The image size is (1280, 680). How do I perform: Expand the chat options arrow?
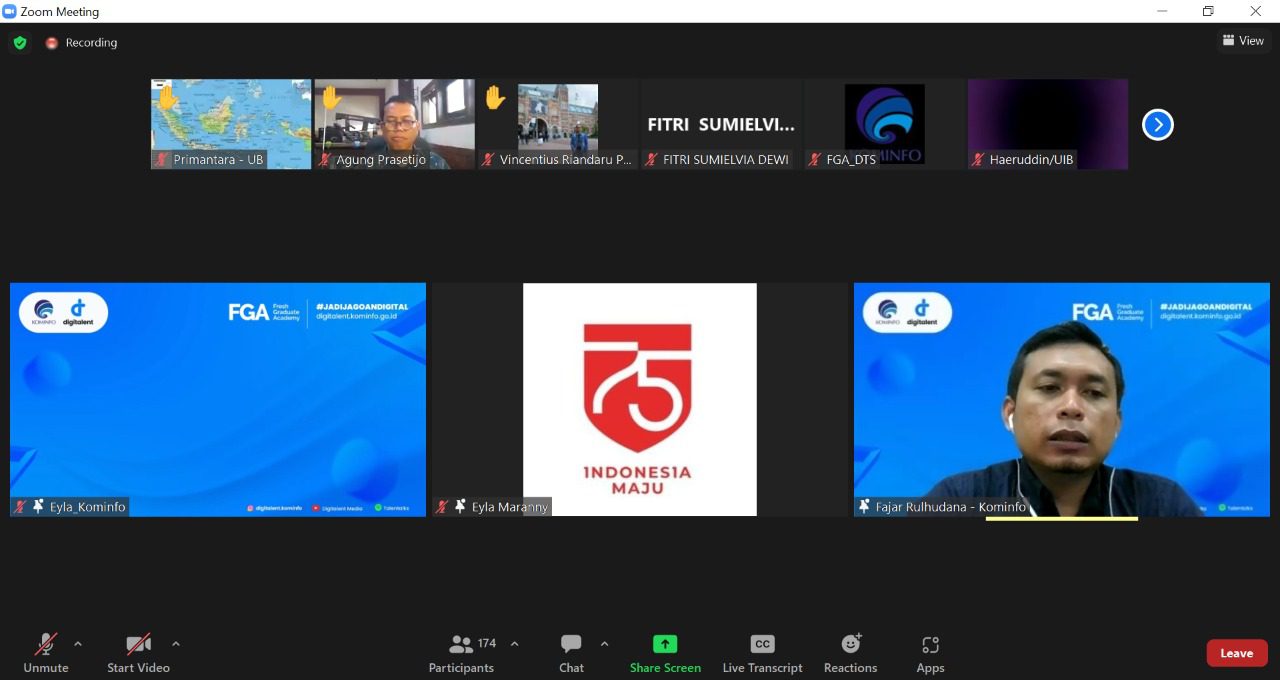604,644
